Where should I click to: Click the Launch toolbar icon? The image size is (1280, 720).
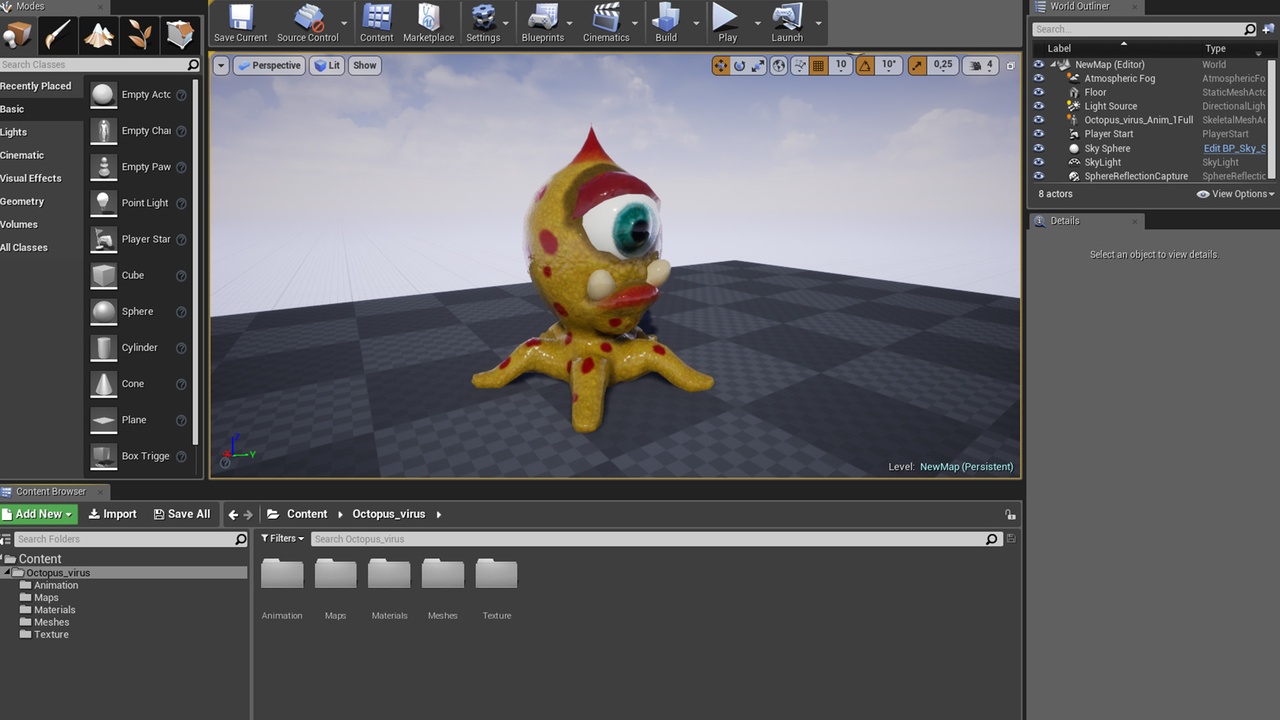pos(787,24)
